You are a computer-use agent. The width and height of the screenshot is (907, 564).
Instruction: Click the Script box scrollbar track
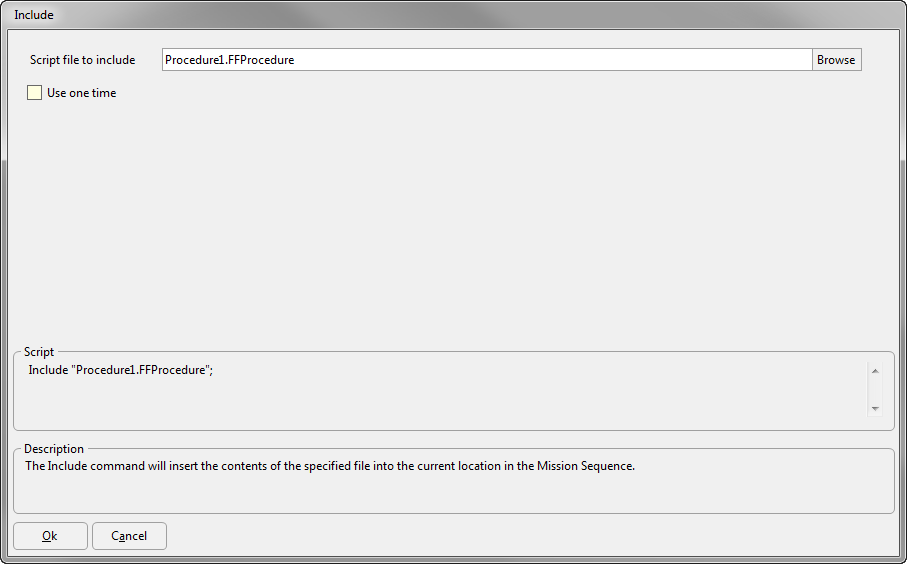(x=875, y=389)
